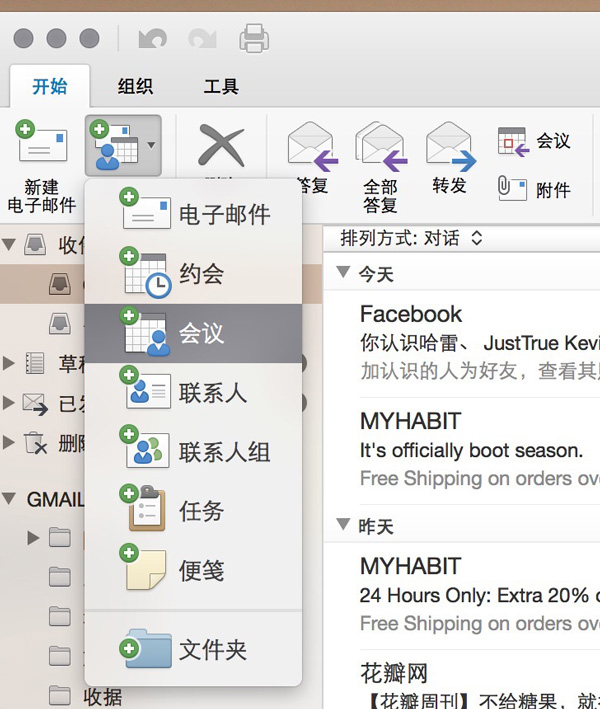Click the 附件 attachment button

coord(534,189)
